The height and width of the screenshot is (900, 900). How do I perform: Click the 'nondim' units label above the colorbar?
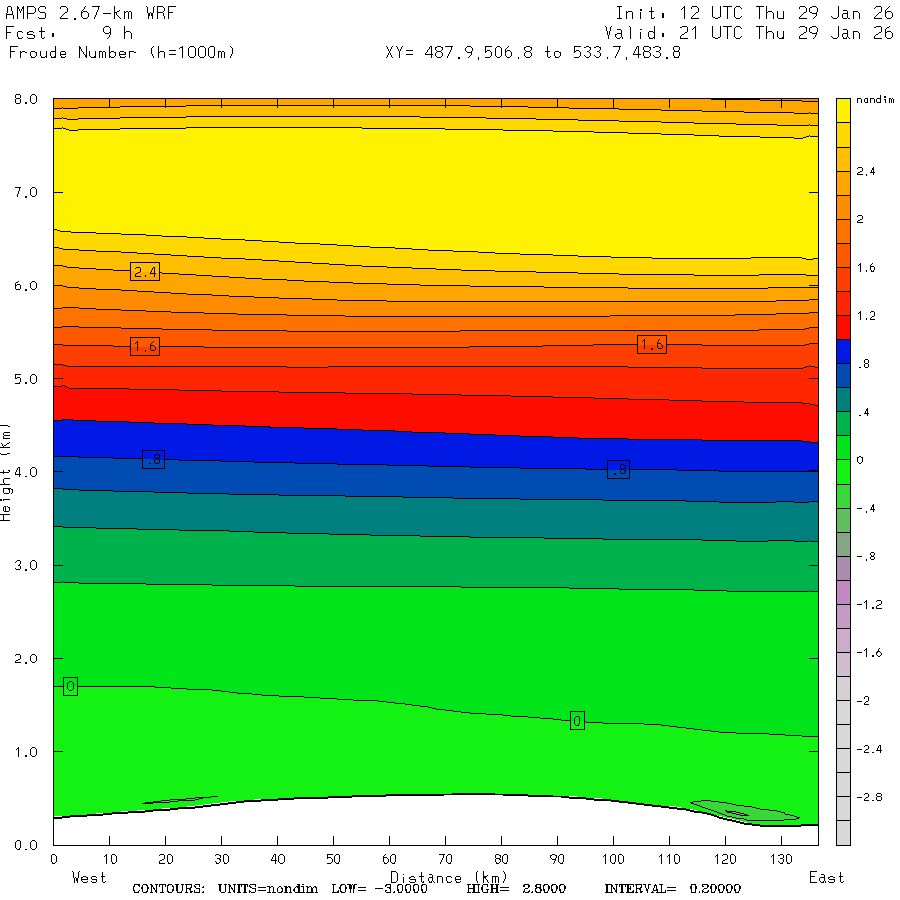pyautogui.click(x=875, y=100)
